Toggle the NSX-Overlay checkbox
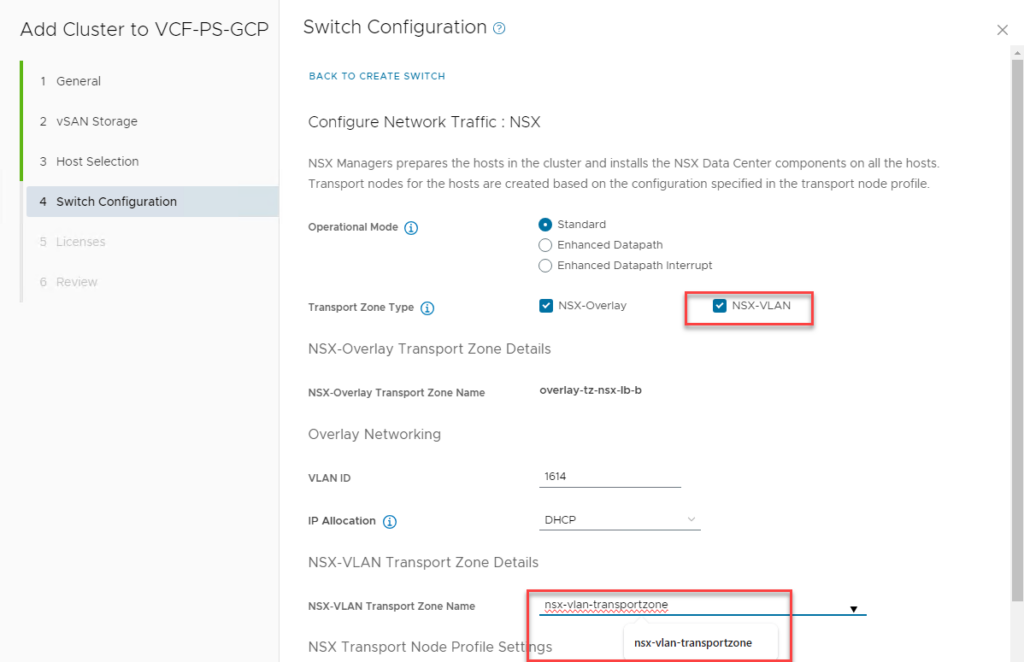 click(x=546, y=306)
